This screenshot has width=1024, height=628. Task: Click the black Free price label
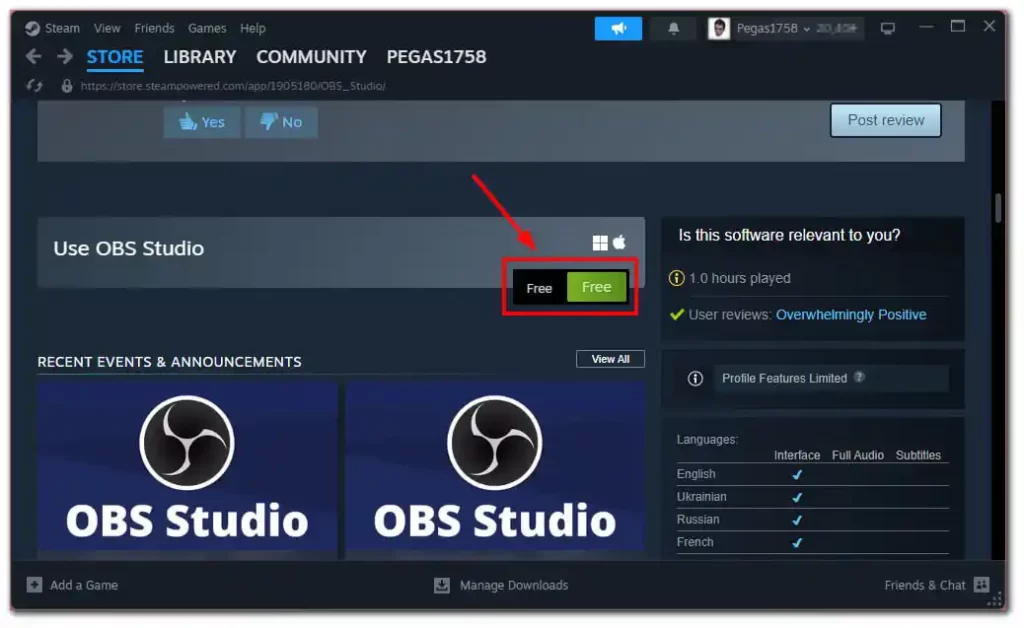point(539,288)
